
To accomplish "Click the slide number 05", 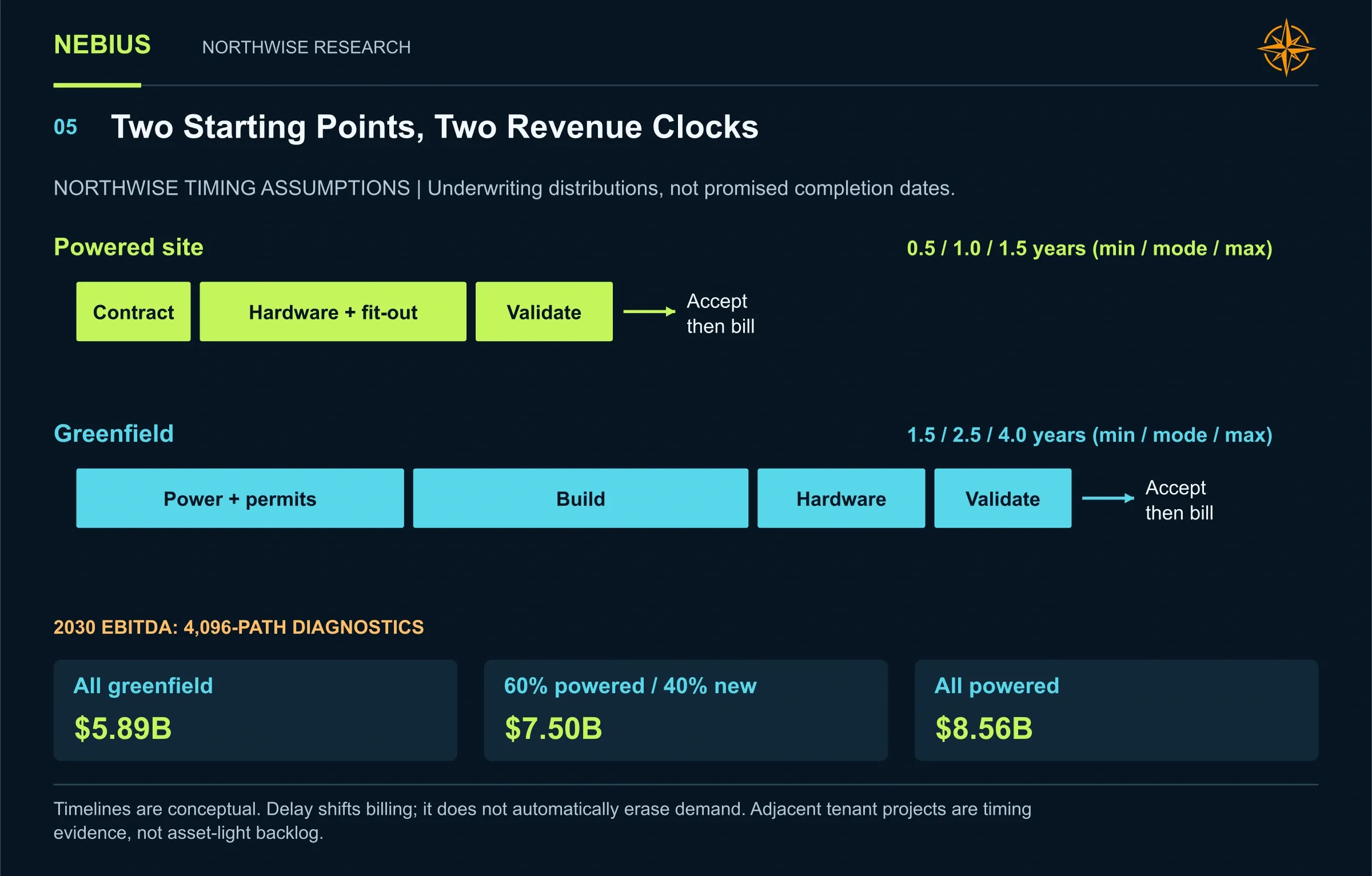I will [x=65, y=127].
